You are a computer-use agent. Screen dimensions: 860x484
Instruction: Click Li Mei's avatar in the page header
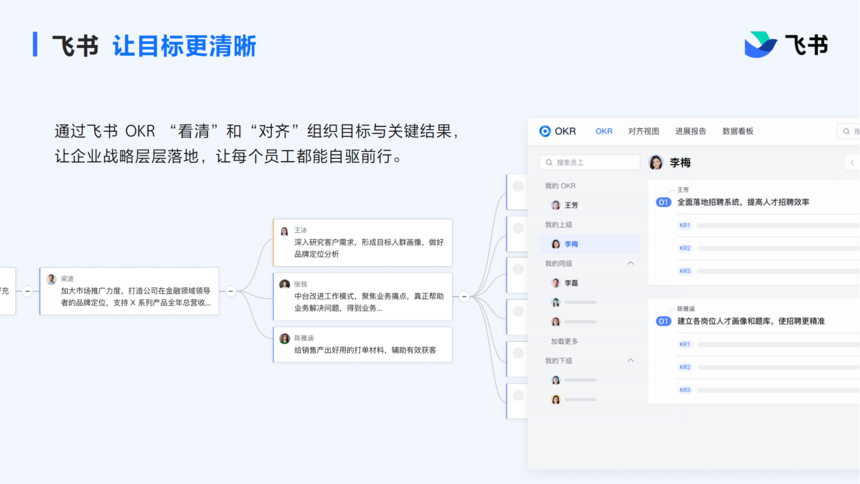coord(656,162)
